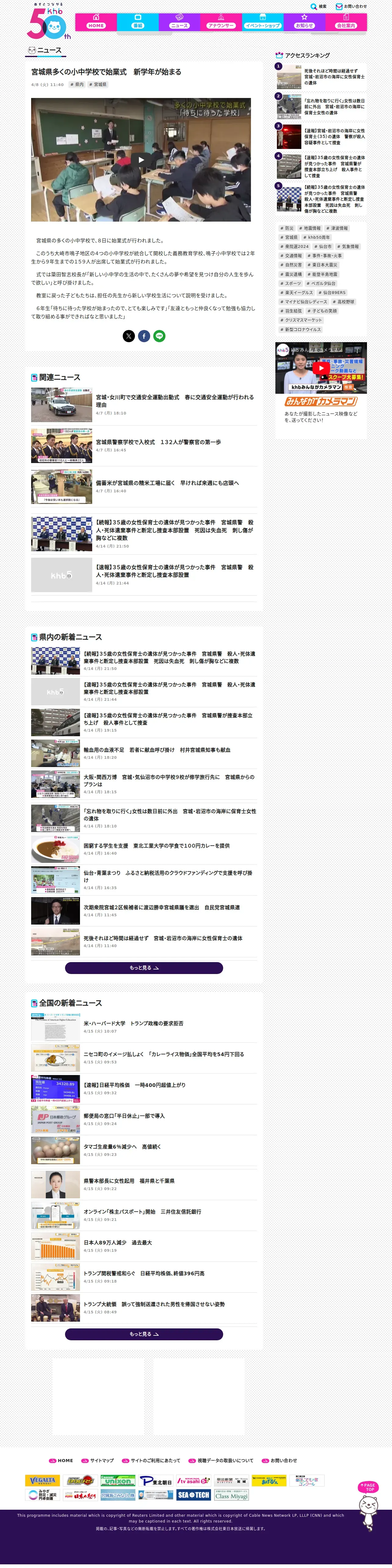
Task: Select the 衆院選2024 hashtag
Action: pos(295,247)
